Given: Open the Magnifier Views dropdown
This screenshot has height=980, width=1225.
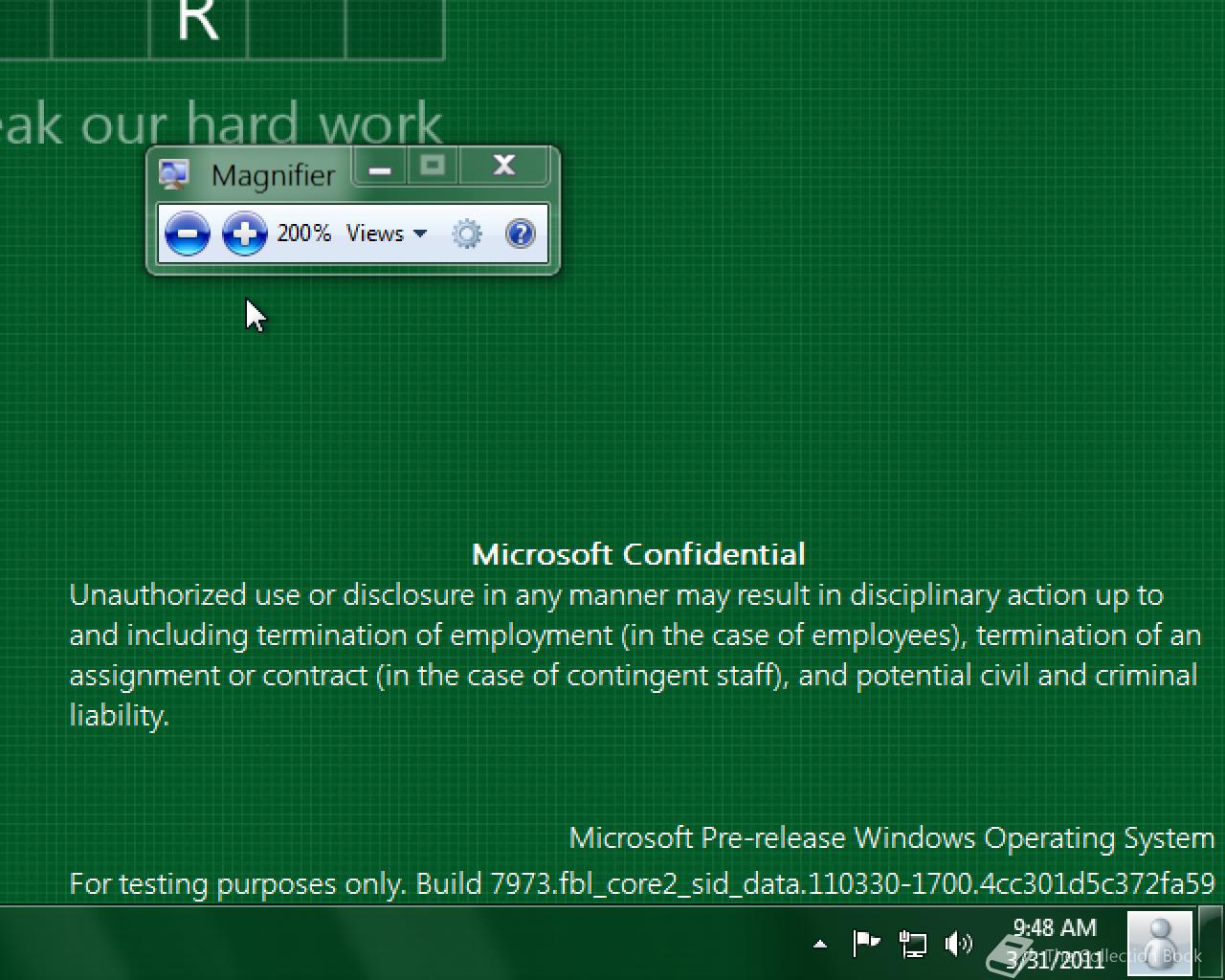Looking at the screenshot, I should click(x=387, y=234).
